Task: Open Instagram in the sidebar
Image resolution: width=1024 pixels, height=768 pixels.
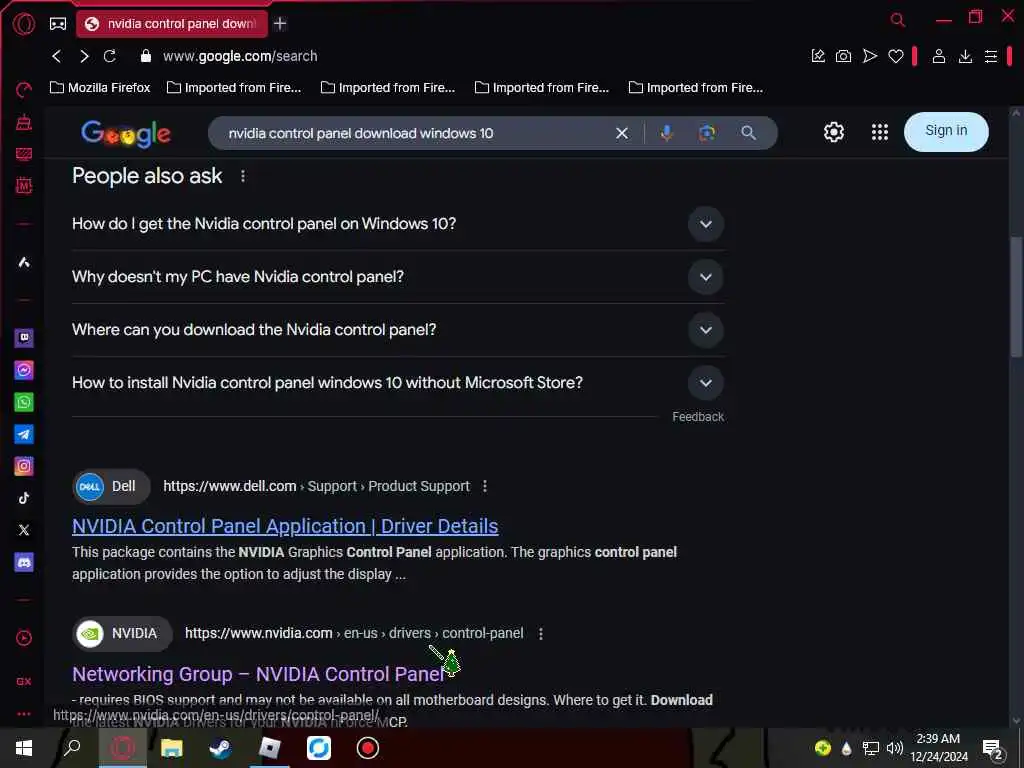Action: pyautogui.click(x=24, y=466)
